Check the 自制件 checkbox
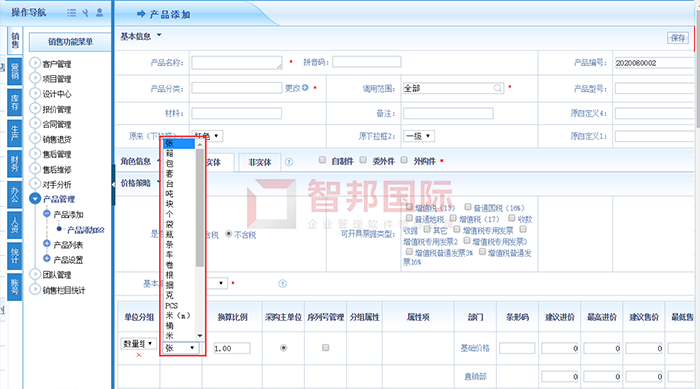 pos(322,160)
